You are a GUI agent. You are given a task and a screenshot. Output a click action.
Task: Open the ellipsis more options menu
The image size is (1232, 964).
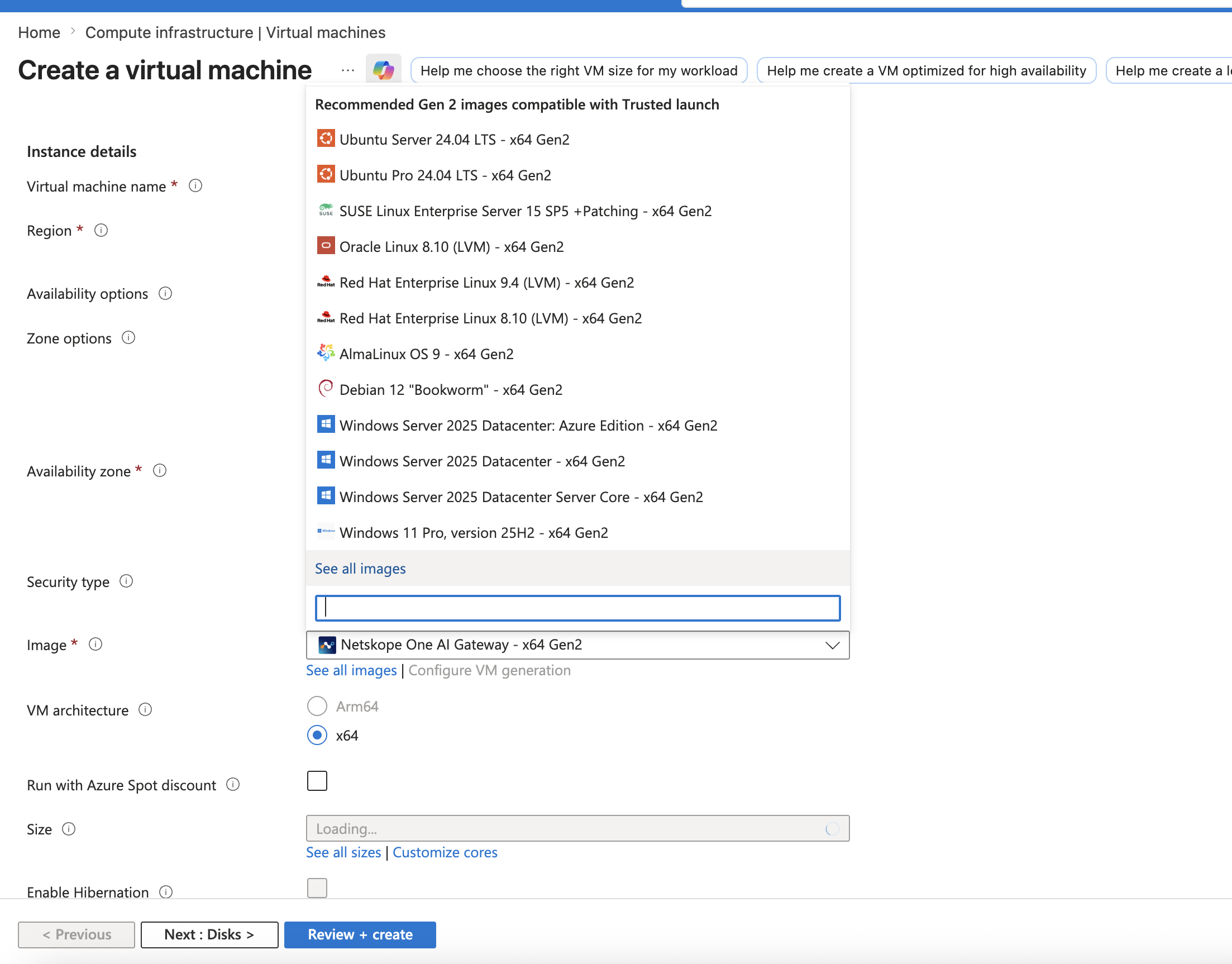[x=347, y=70]
